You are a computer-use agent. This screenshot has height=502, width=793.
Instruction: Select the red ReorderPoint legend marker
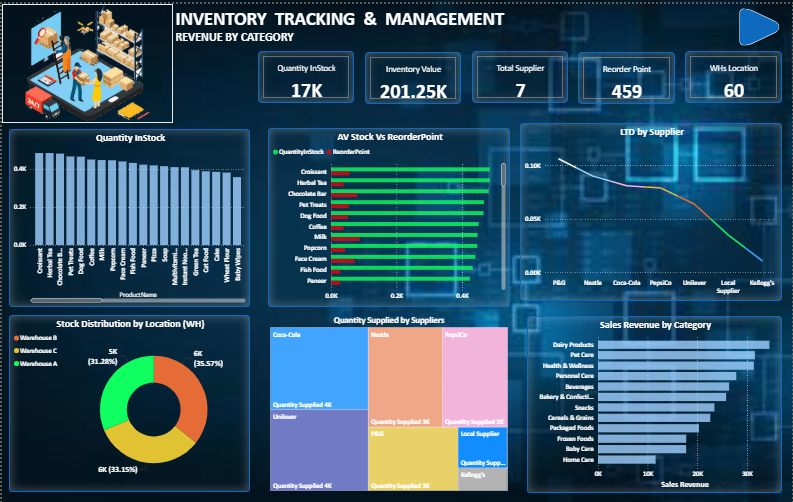pyautogui.click(x=328, y=152)
